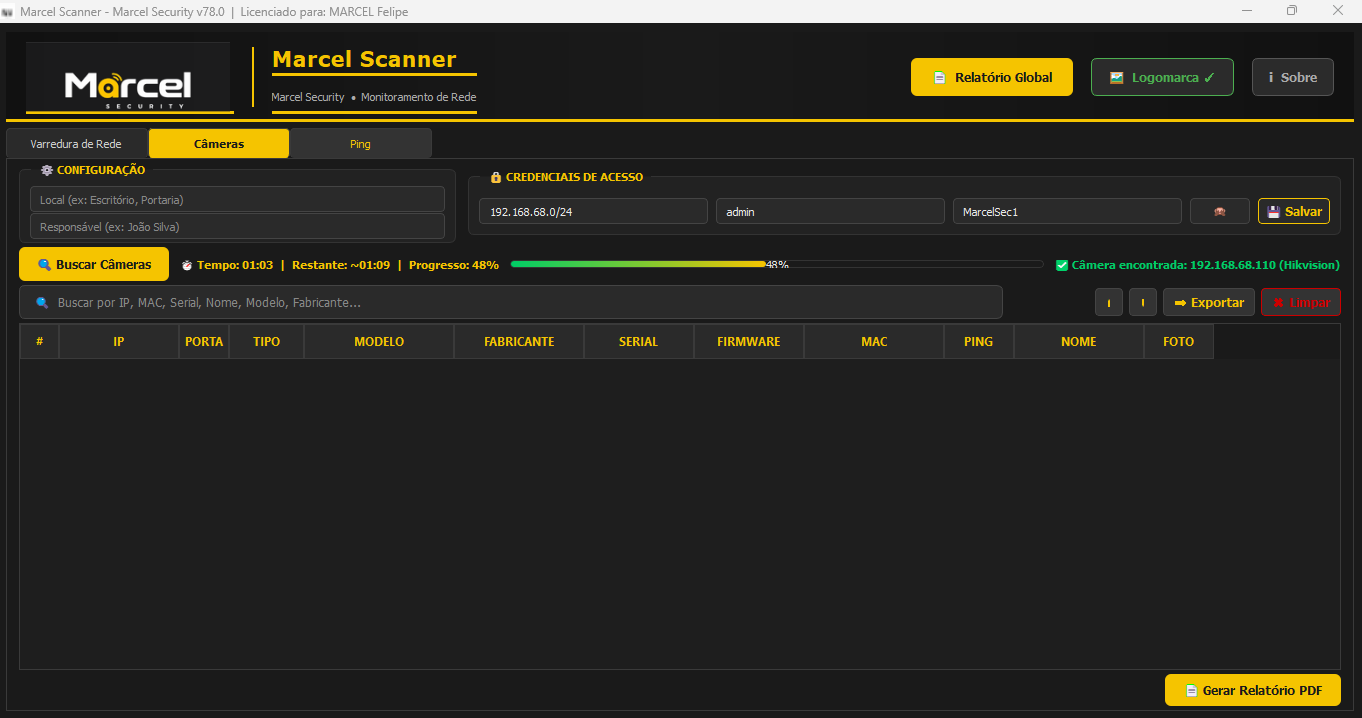Open the Varredura de Rede tab

point(75,143)
